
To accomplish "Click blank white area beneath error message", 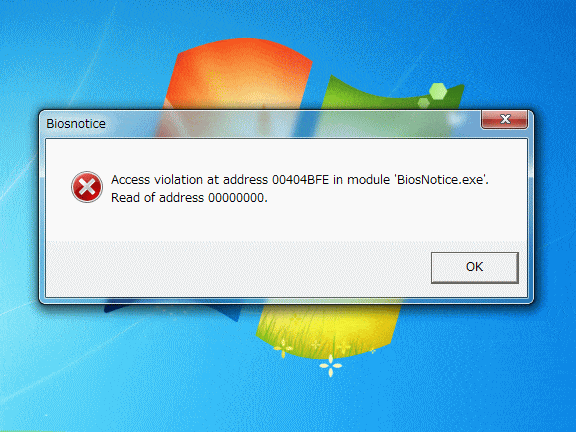I will 287,222.
